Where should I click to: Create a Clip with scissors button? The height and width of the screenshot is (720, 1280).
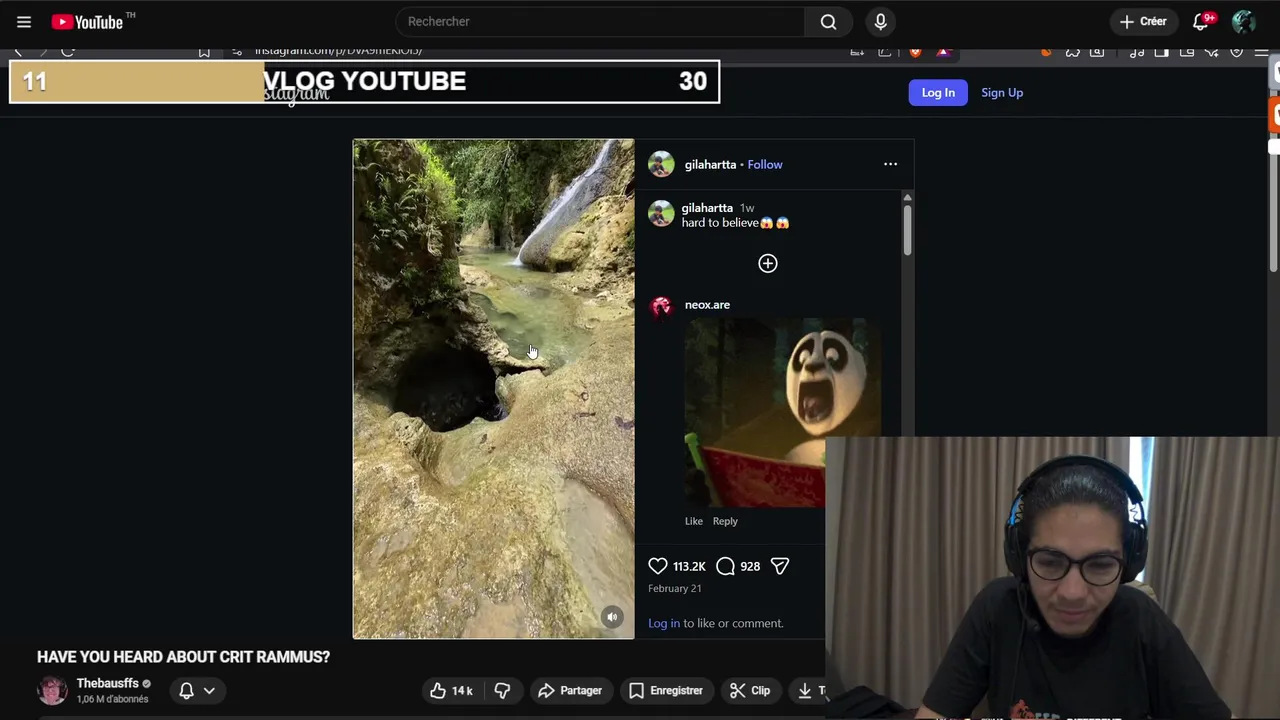pyautogui.click(x=750, y=690)
